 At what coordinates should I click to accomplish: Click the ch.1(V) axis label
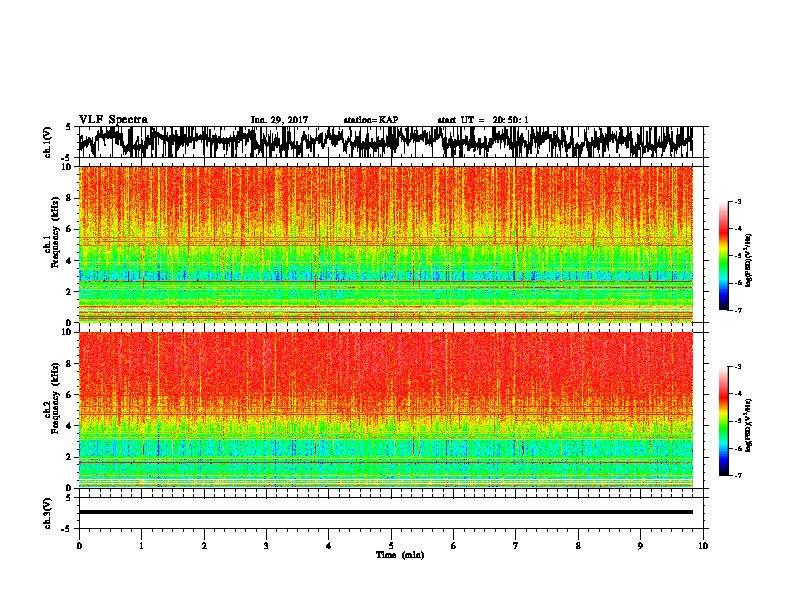(48, 142)
